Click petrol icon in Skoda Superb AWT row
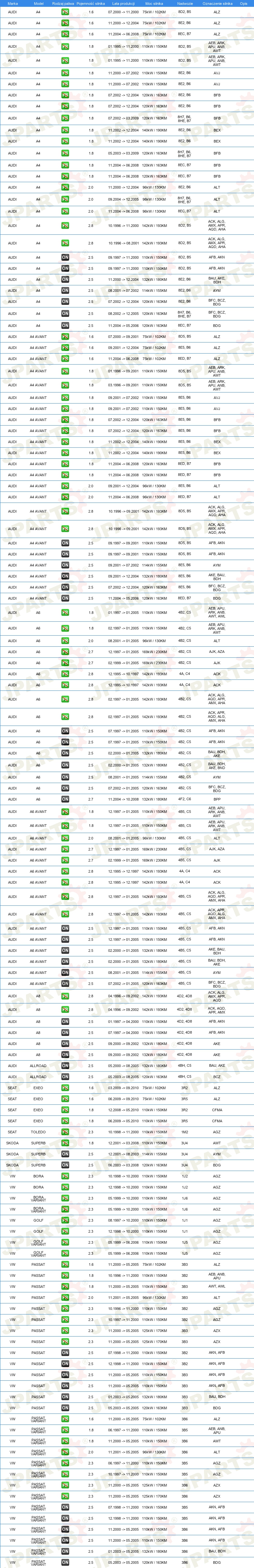 pyautogui.click(x=65, y=1143)
